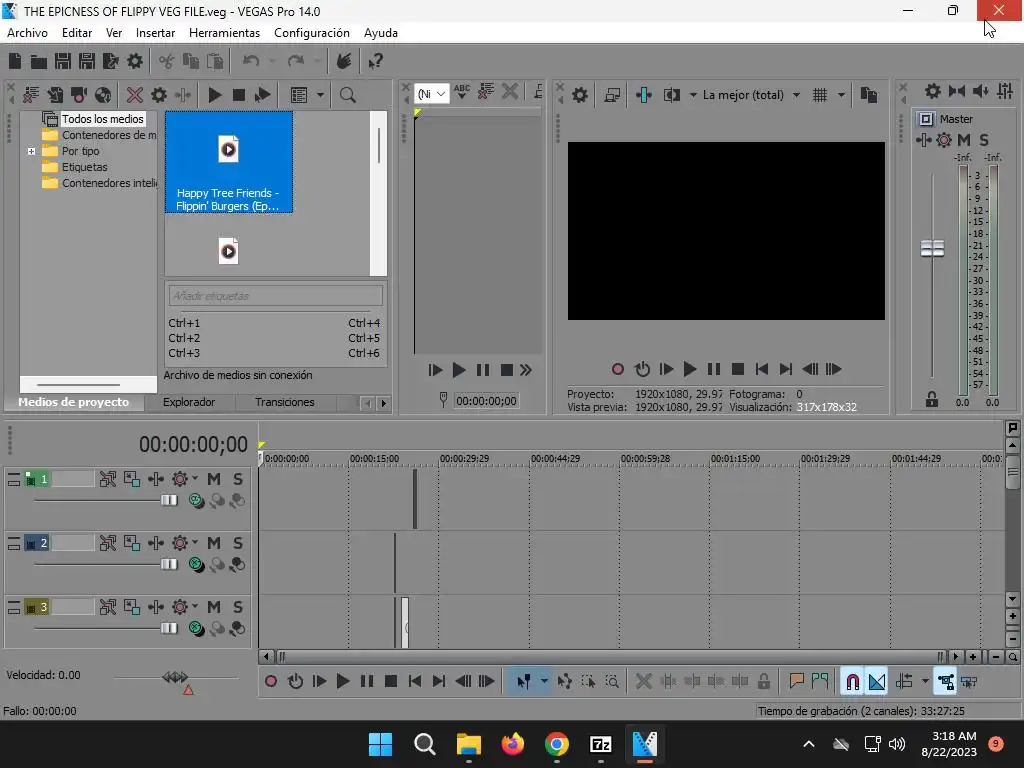1024x768 pixels.
Task: Toggle snapping magnet icon on timeline toolbar
Action: click(x=852, y=682)
